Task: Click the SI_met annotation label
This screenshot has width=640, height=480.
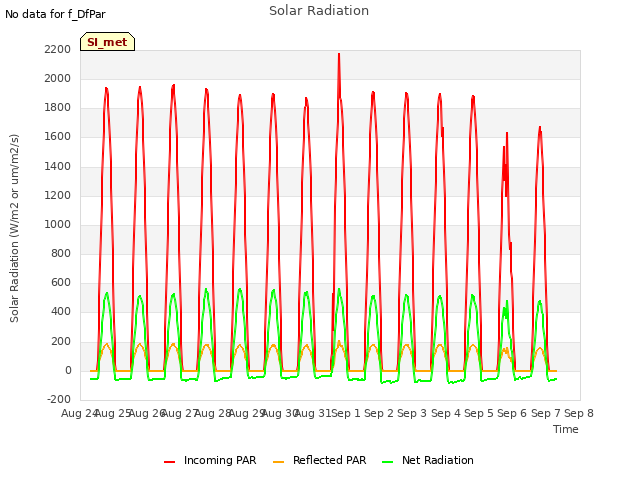Action: [x=107, y=42]
